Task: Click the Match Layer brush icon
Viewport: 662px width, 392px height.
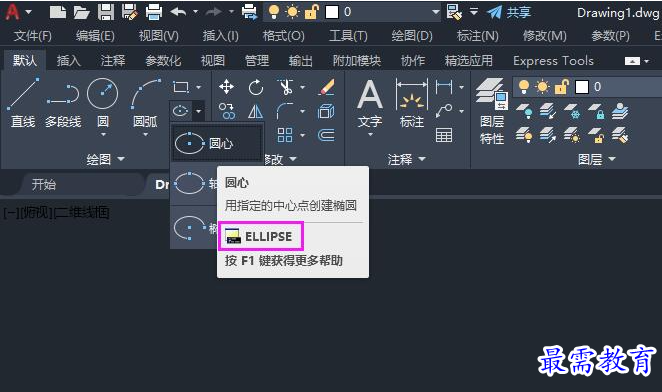Action: pos(620,135)
